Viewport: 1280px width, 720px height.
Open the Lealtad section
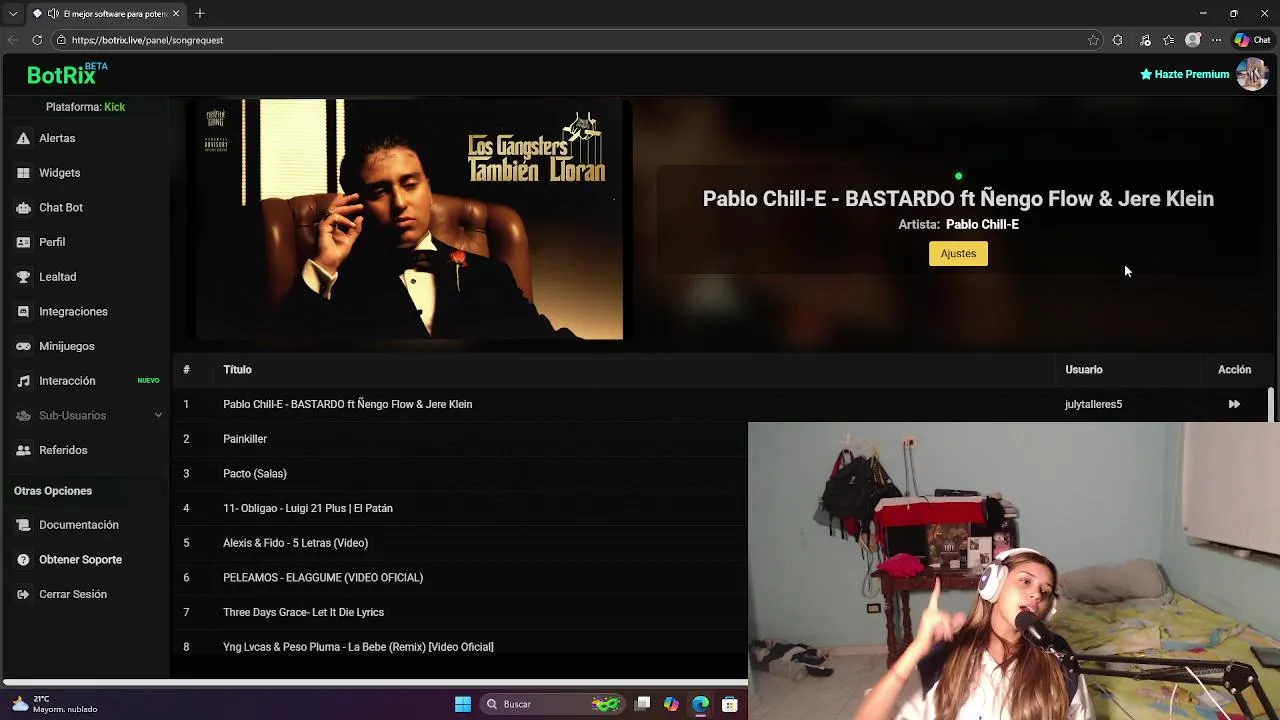coord(57,277)
